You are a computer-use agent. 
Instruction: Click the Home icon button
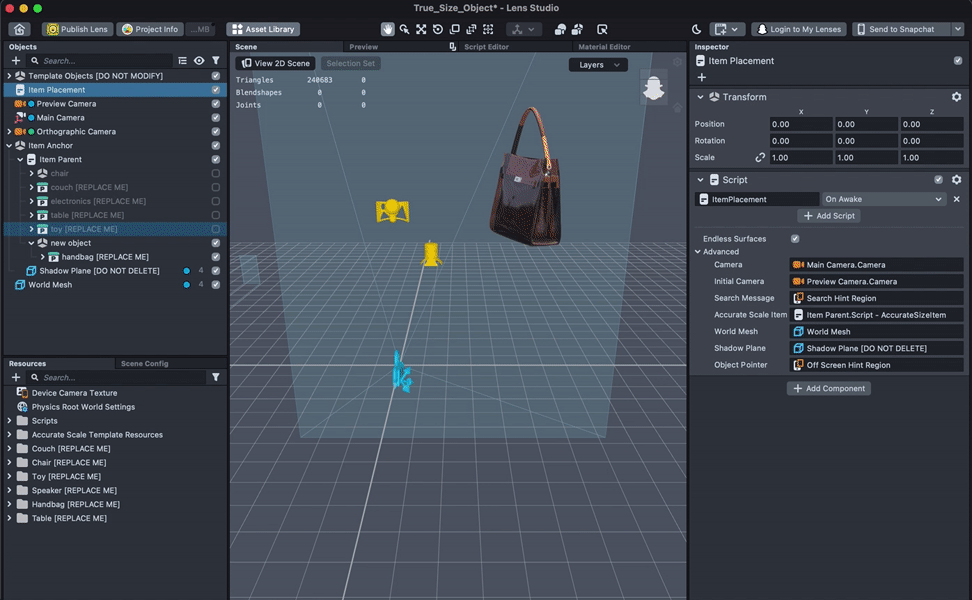[19, 30]
